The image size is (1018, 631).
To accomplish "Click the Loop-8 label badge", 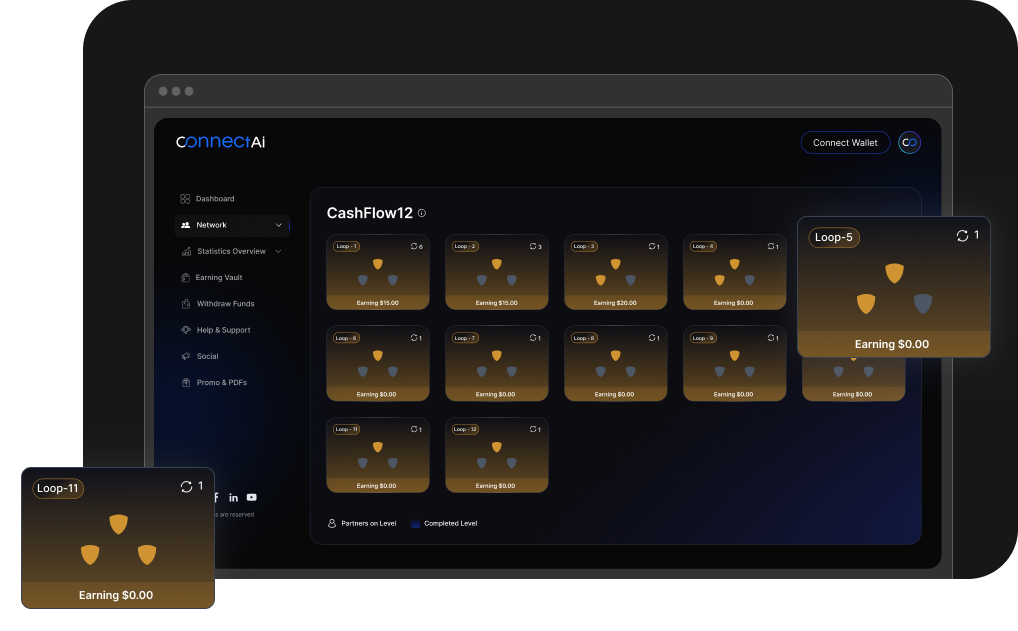I will click(x=584, y=338).
